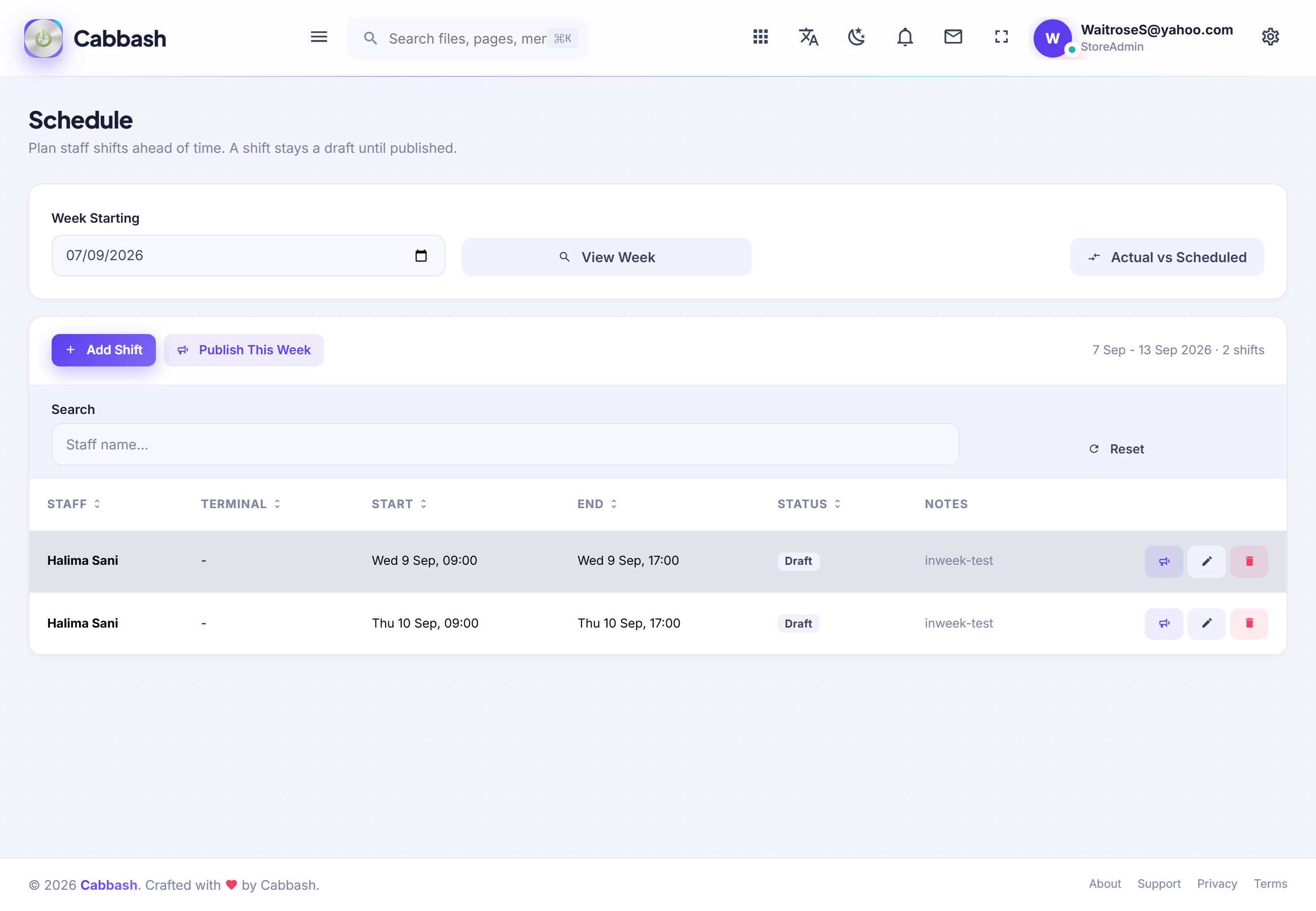Open the Privacy footer link
Screen dimensions: 1316x911
[x=1217, y=884]
